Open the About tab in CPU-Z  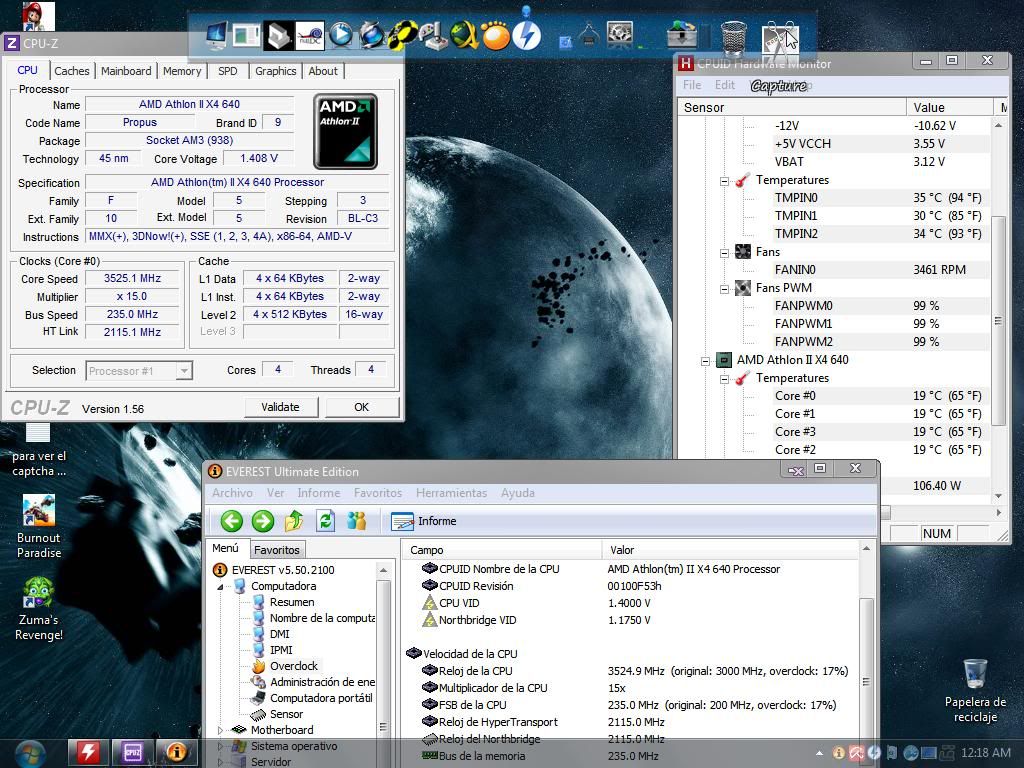(x=323, y=71)
